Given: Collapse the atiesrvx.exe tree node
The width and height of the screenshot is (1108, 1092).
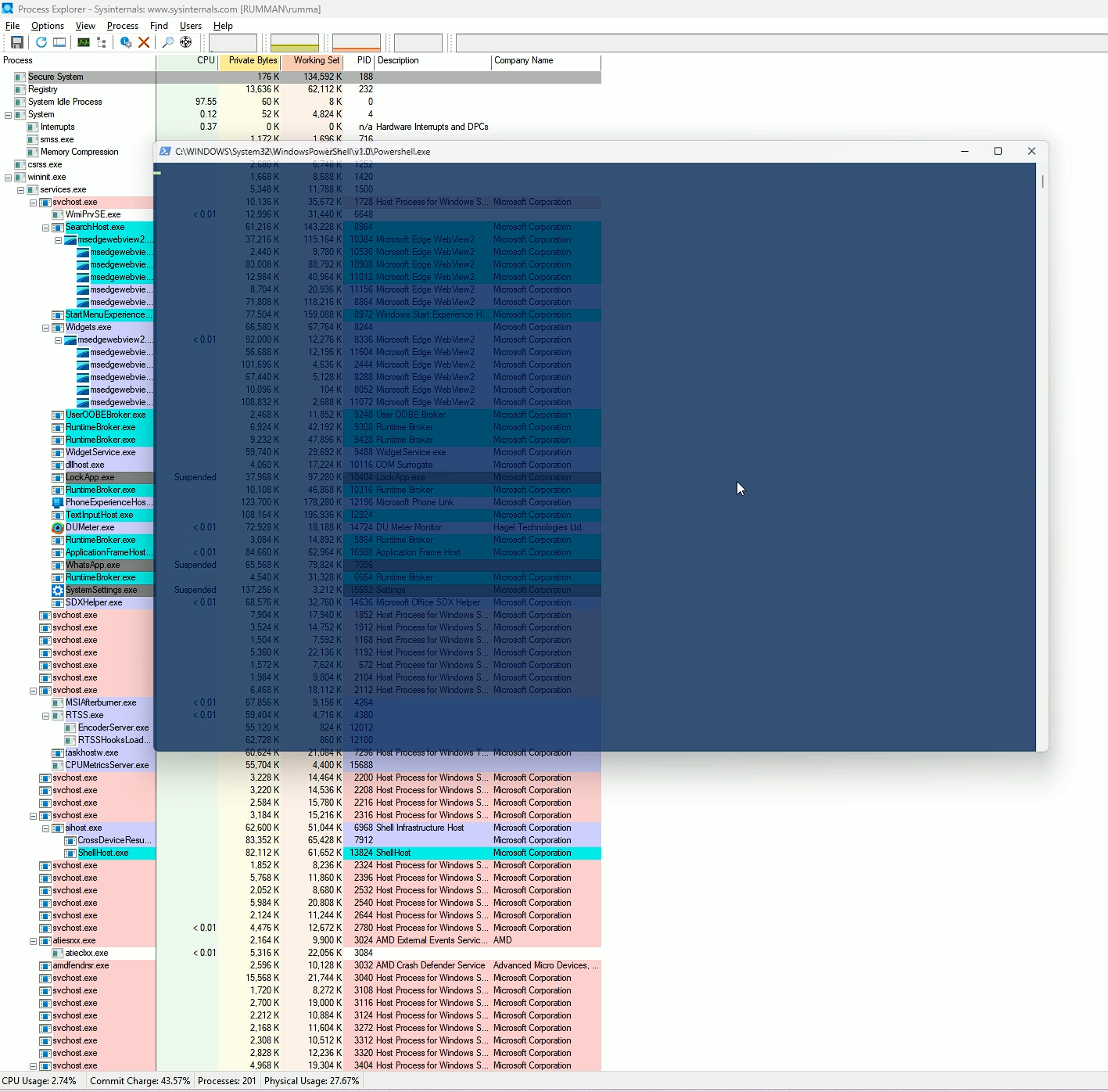Looking at the screenshot, I should (33, 940).
